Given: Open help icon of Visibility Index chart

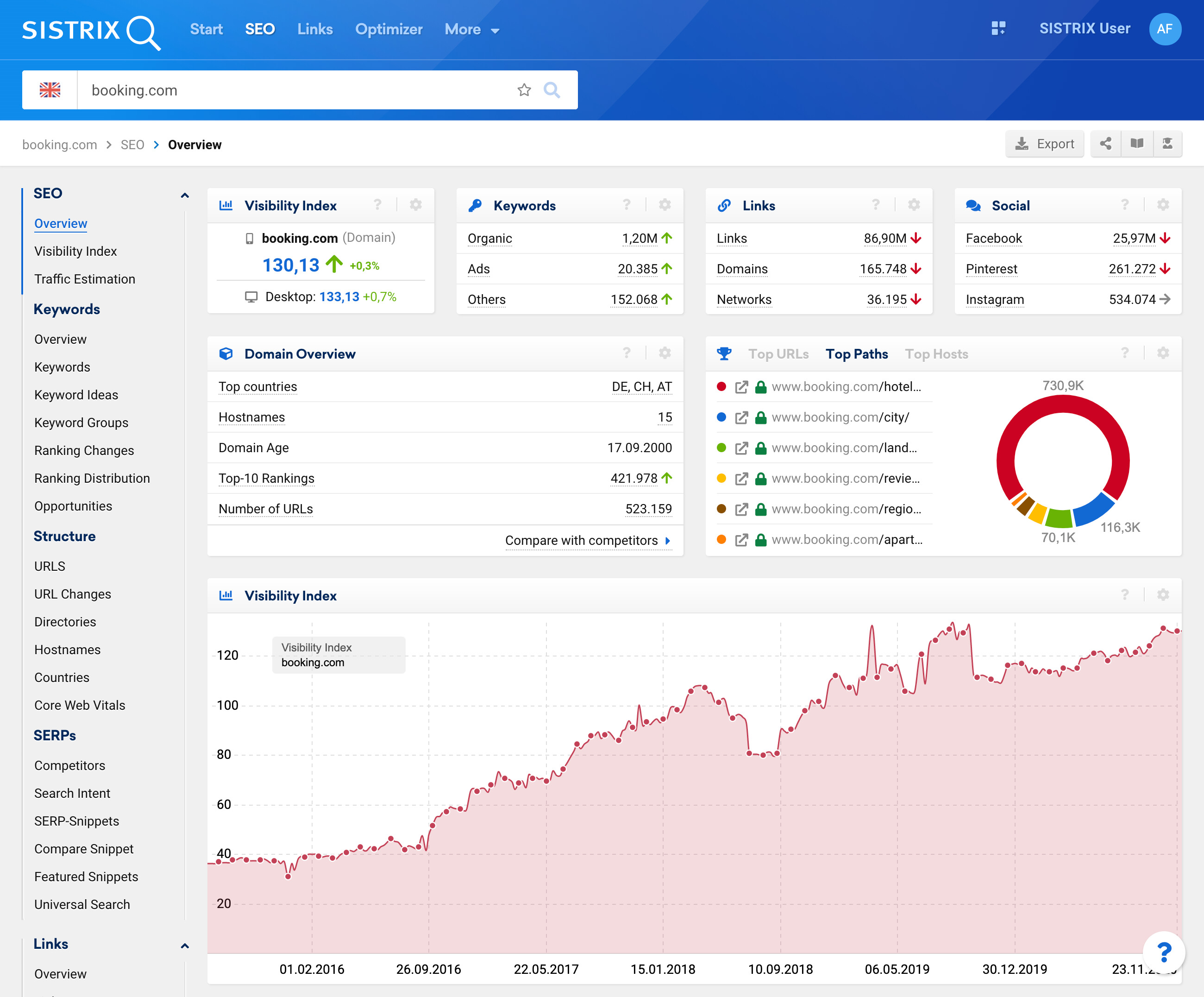Looking at the screenshot, I should click(x=1125, y=595).
